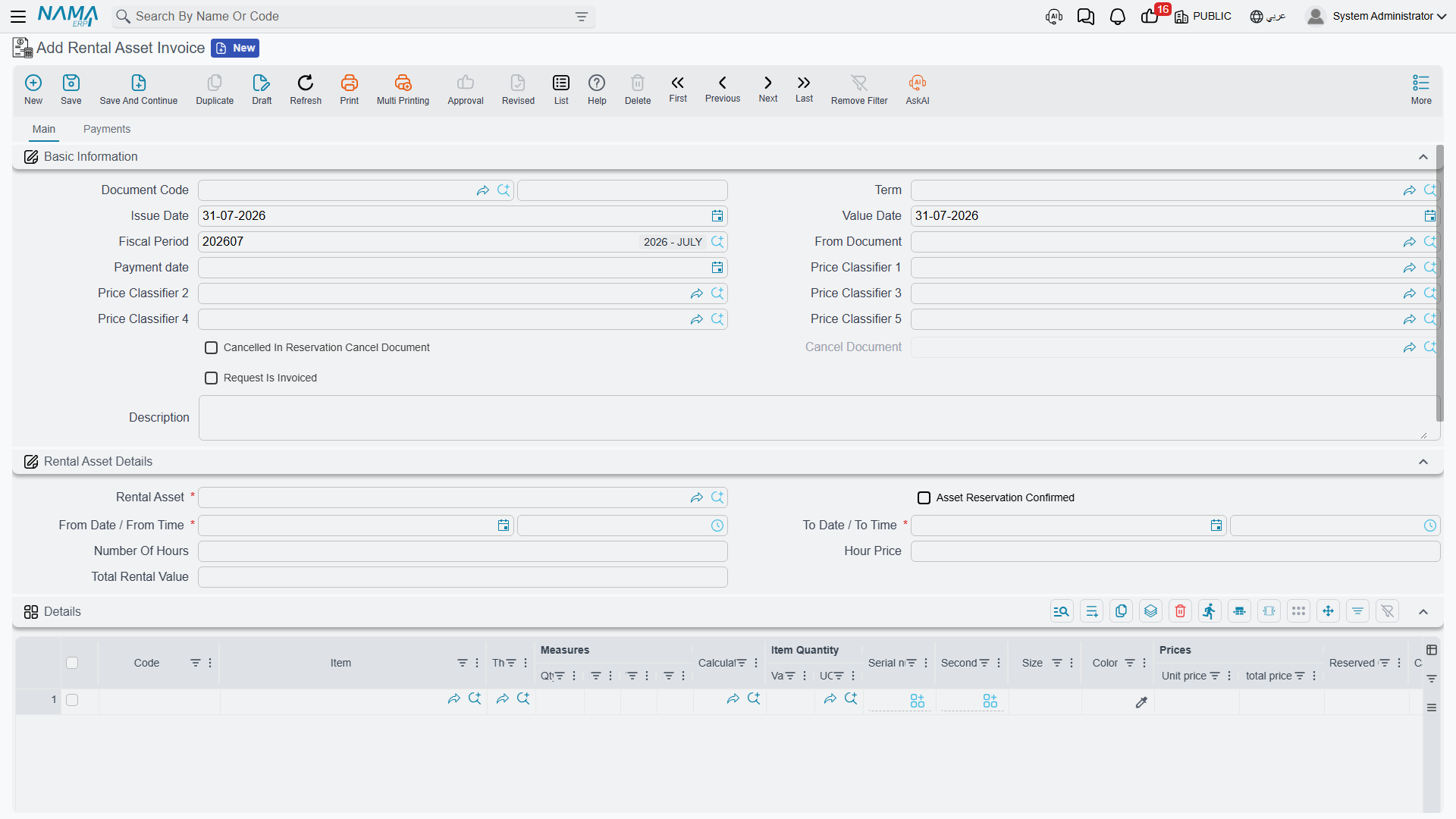Print the invoice
The image size is (1456, 819).
click(x=350, y=89)
